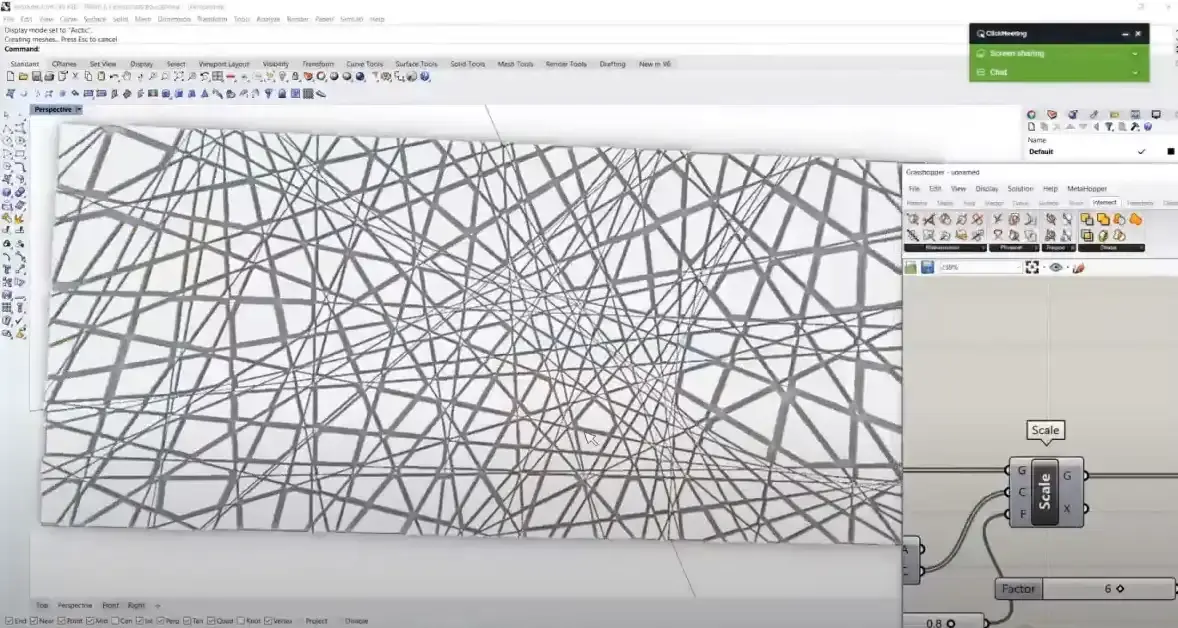Click the Grasshopper save disk icon

928,267
